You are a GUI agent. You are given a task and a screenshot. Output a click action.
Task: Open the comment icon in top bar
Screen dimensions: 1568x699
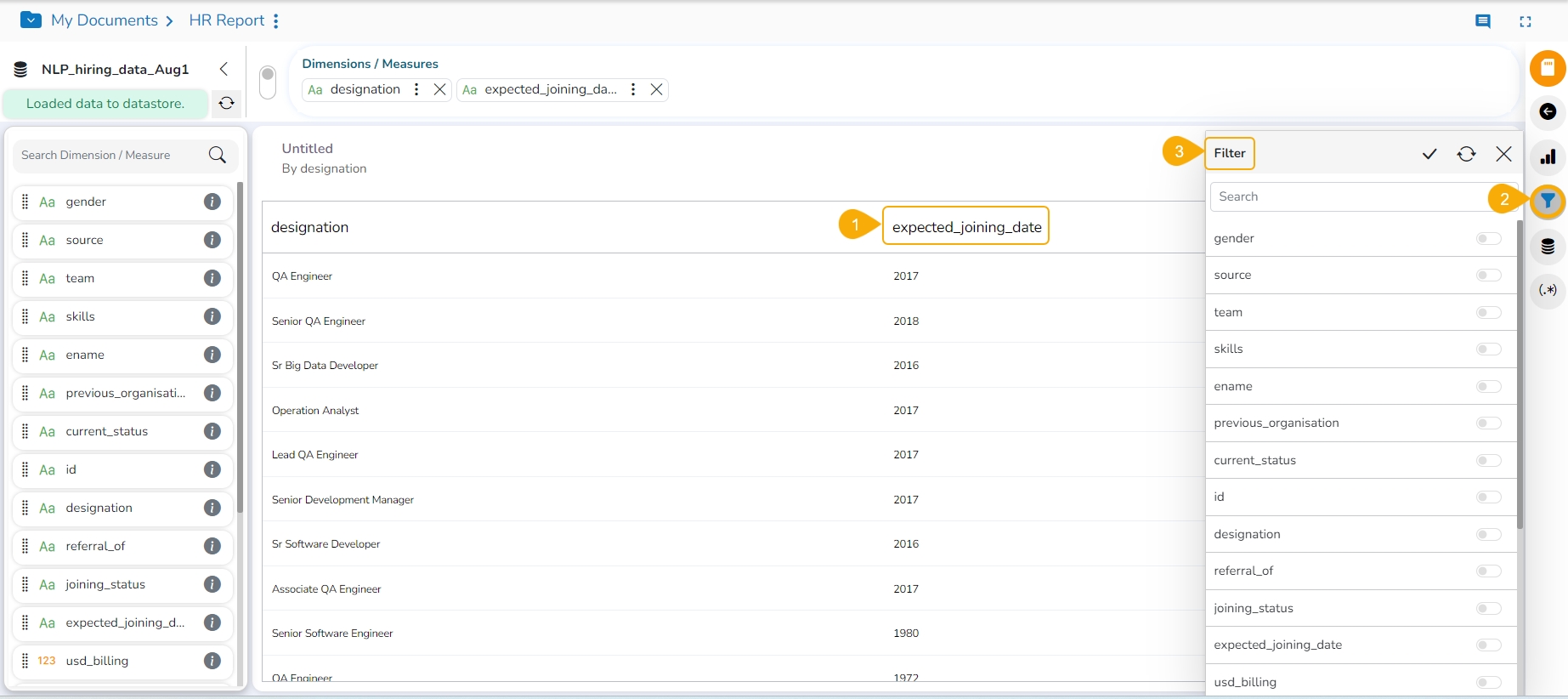[1483, 21]
